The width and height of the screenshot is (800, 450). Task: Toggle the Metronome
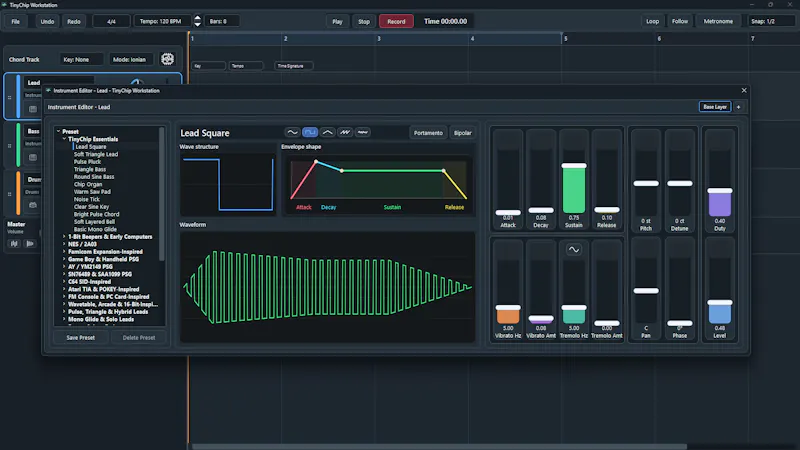[x=718, y=21]
